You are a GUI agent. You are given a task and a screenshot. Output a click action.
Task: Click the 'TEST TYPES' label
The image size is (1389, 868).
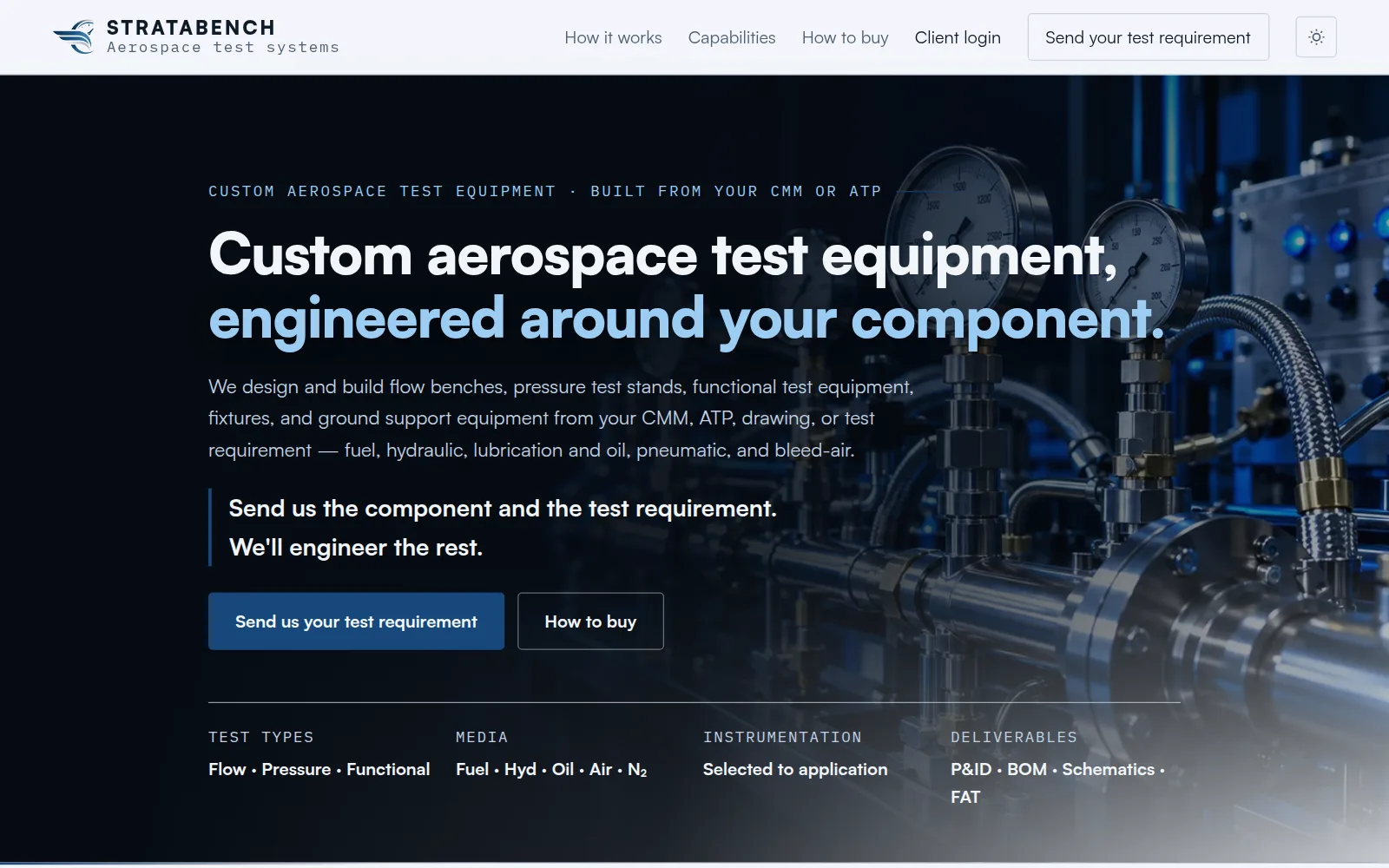coord(260,737)
